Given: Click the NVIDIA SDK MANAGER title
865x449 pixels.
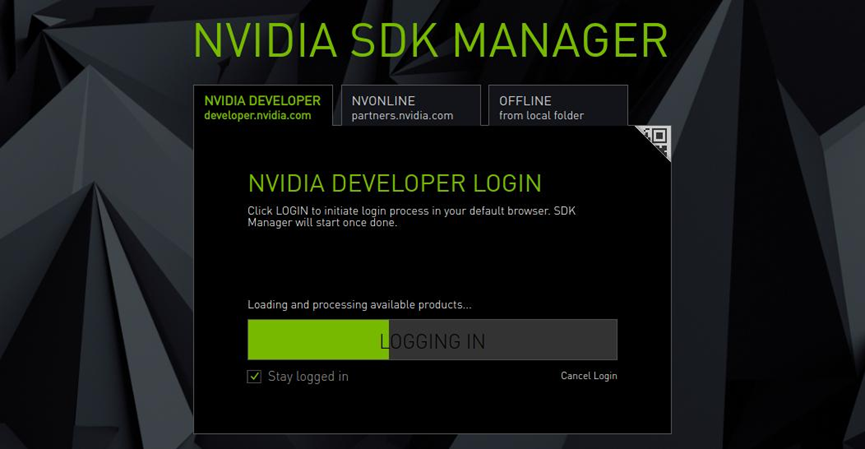Looking at the screenshot, I should (431, 40).
